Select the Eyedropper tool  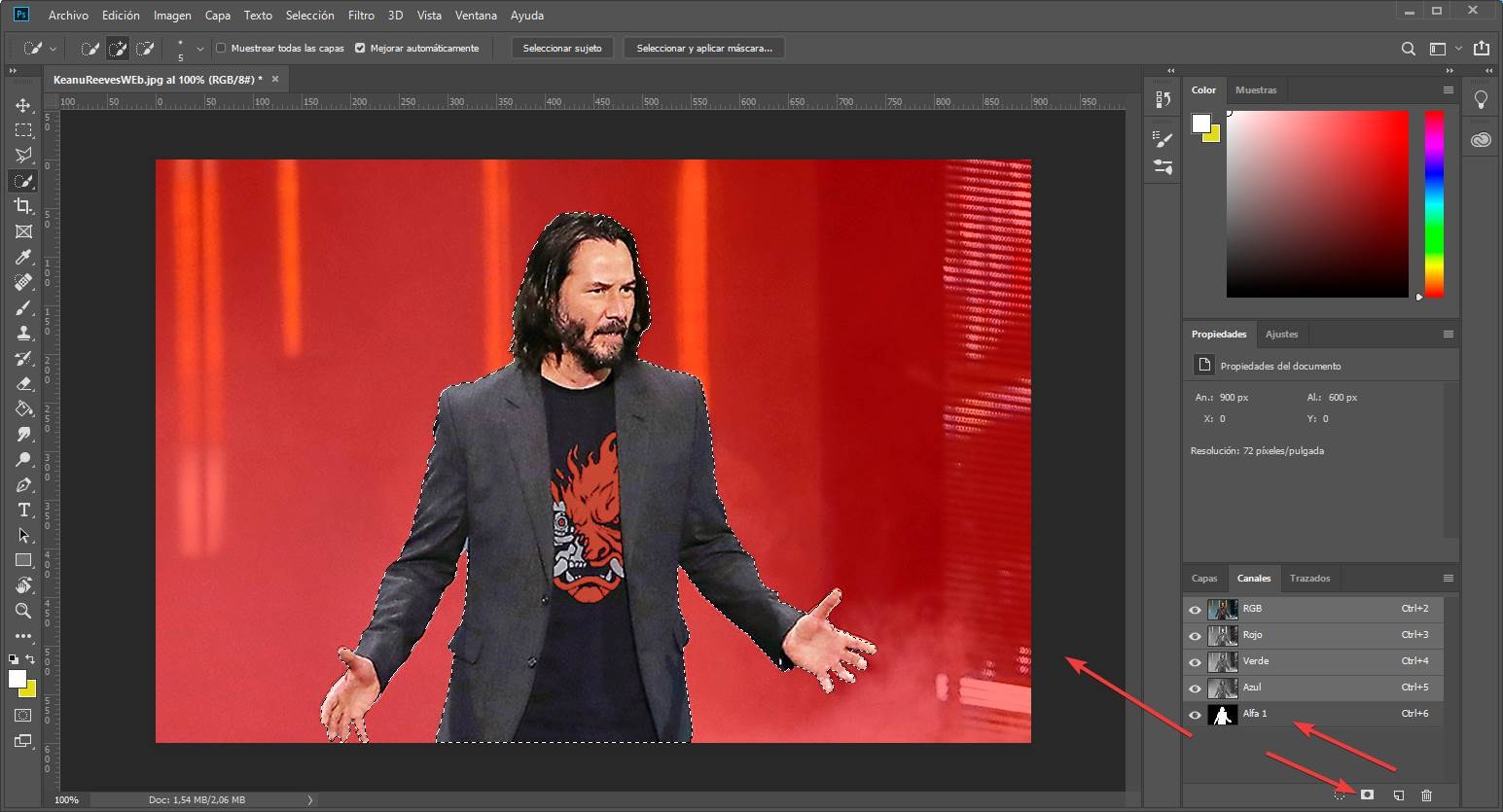(x=23, y=257)
